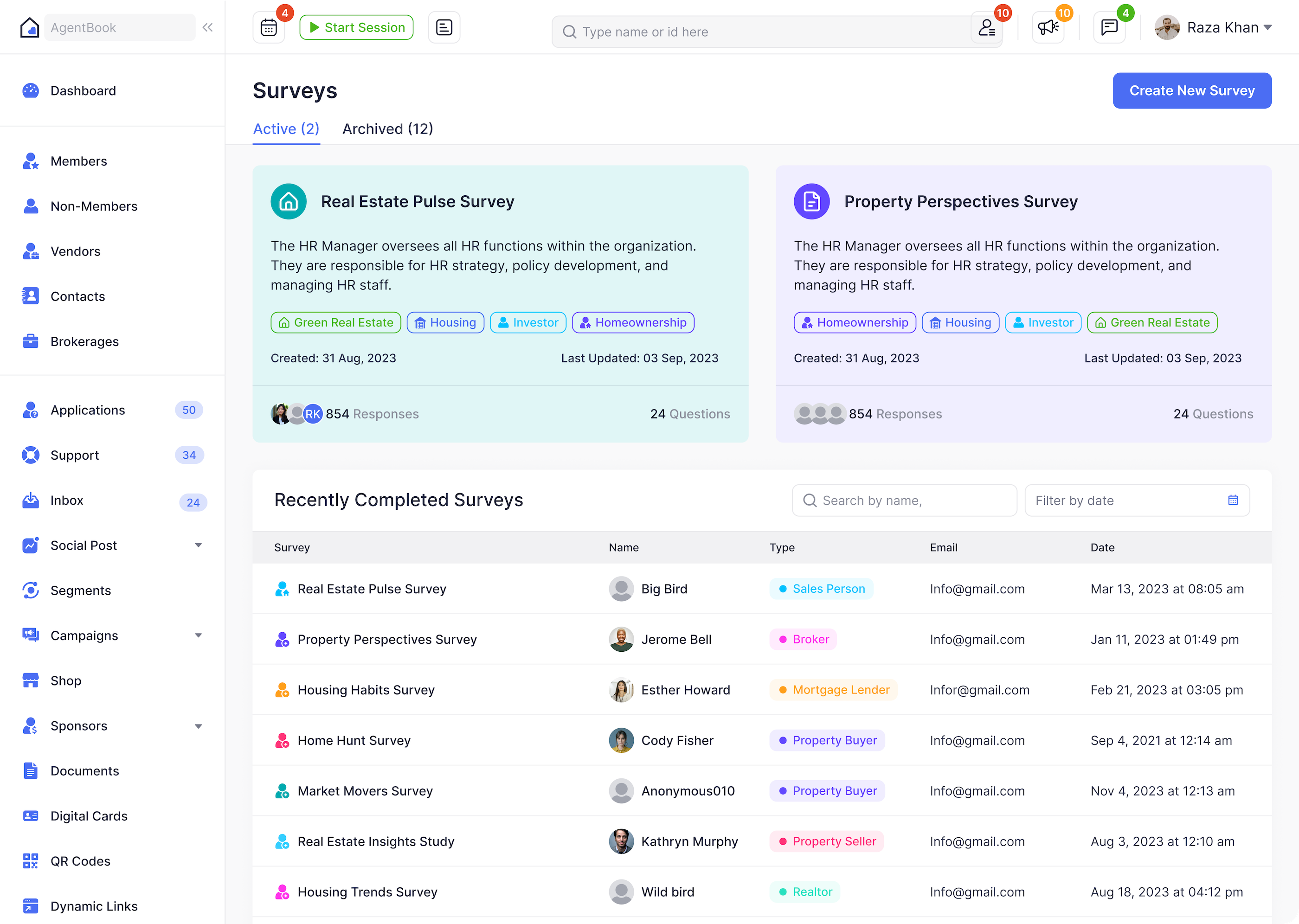Click the notes list icon beside Start Session
This screenshot has height=924, width=1299.
click(x=444, y=27)
